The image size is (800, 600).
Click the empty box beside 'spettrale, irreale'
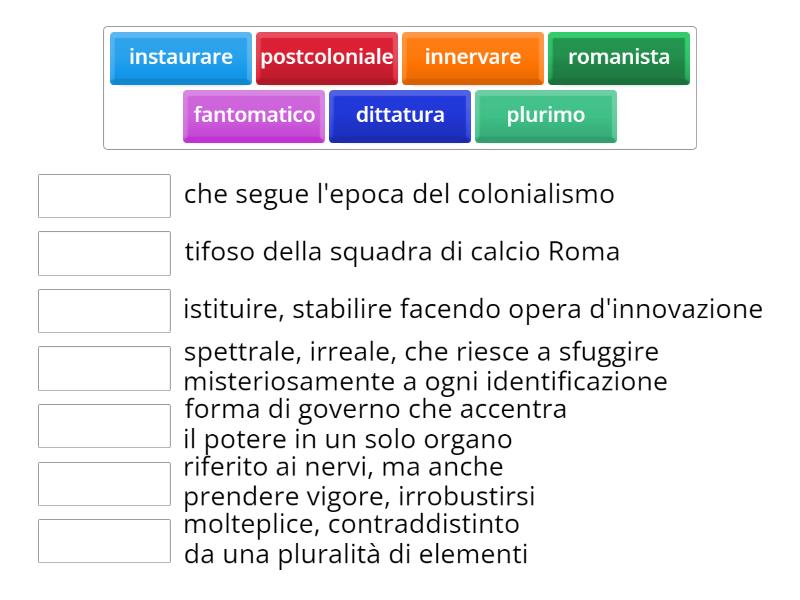tap(104, 368)
